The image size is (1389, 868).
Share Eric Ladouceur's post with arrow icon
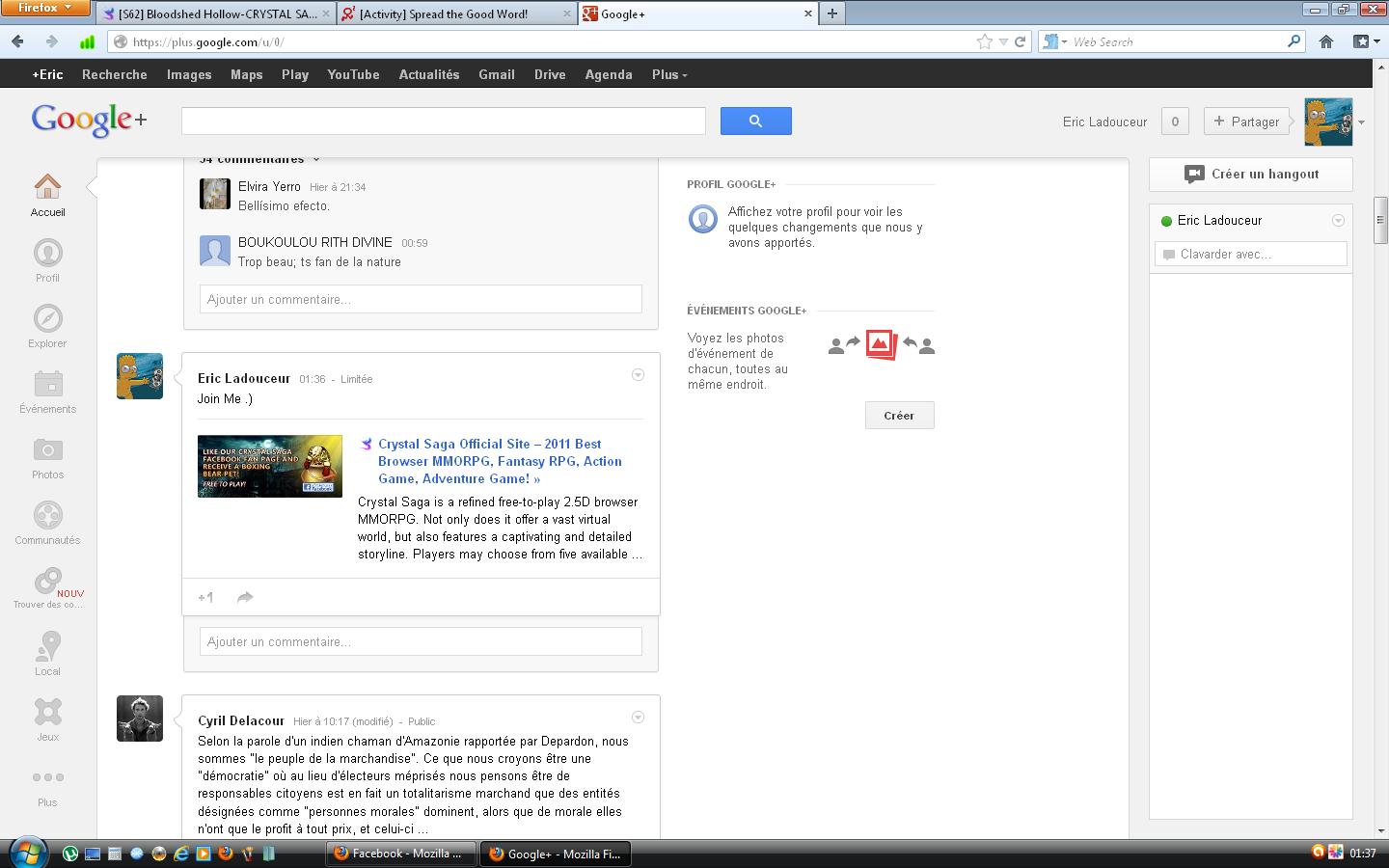coord(245,598)
